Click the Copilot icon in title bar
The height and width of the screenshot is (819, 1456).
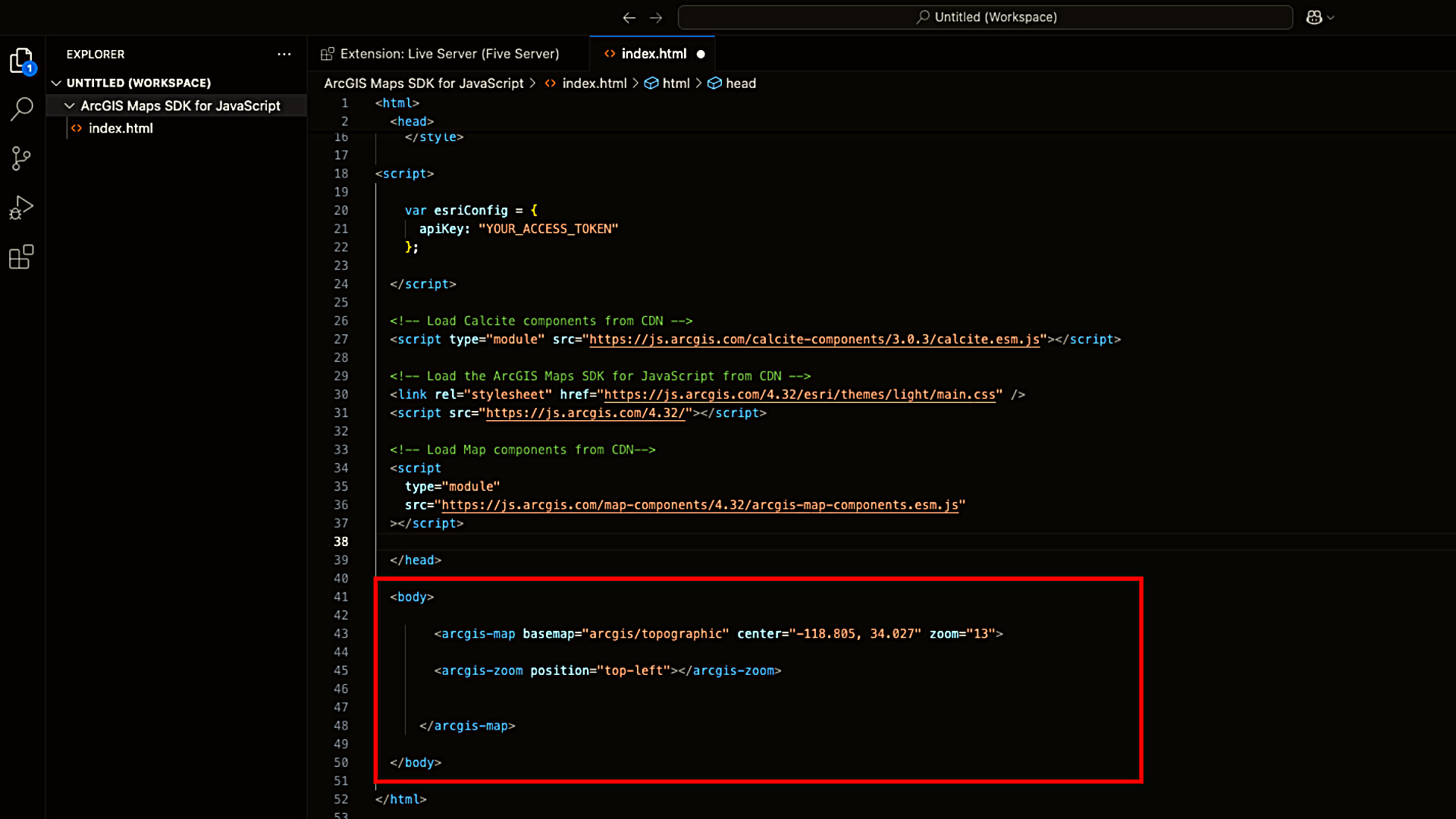[x=1314, y=17]
